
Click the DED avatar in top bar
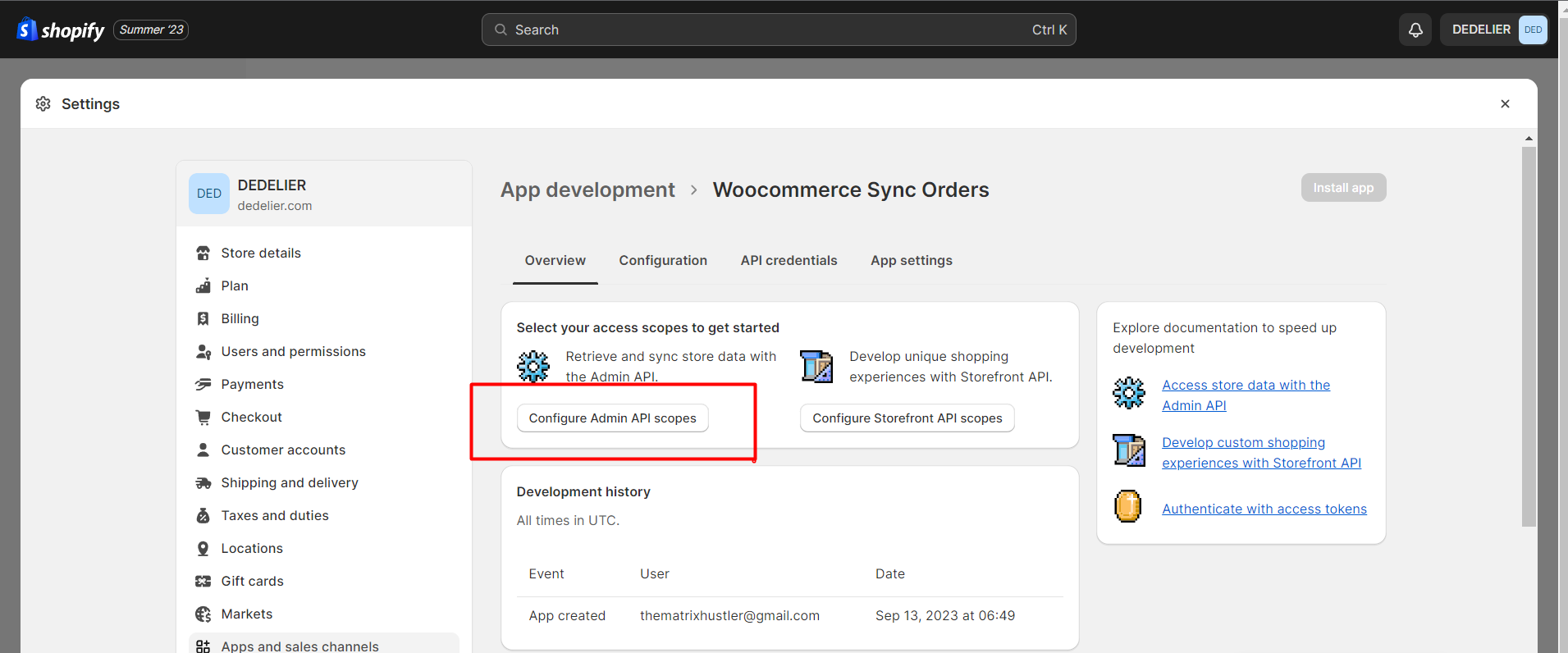[1533, 30]
